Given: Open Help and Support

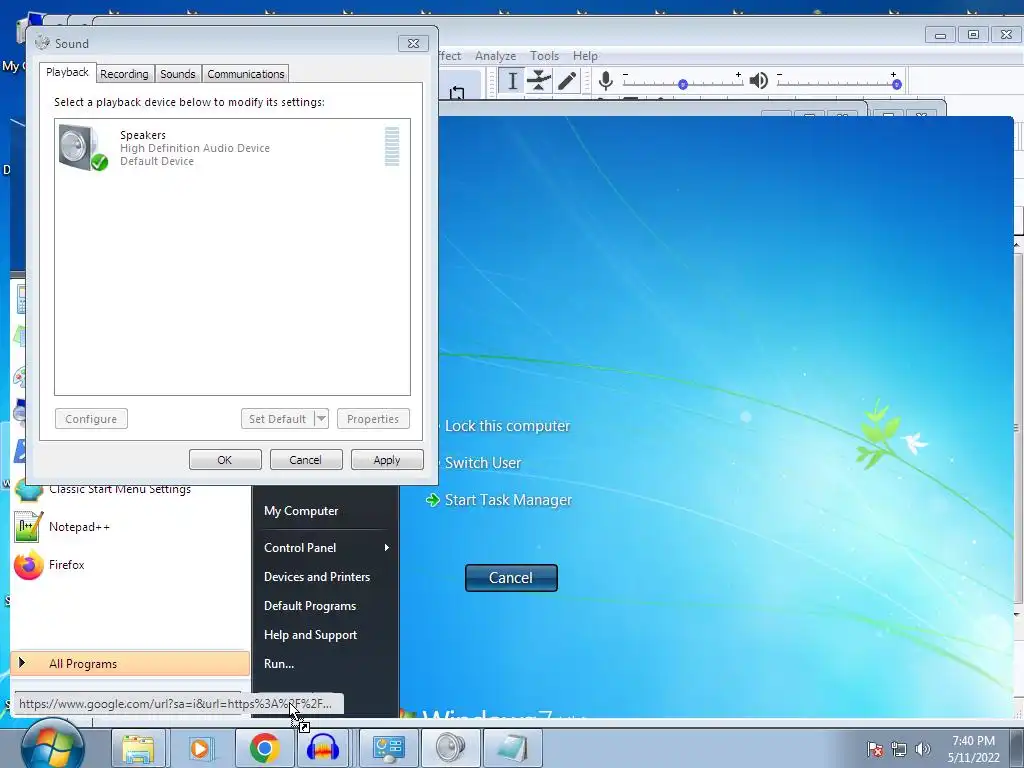Looking at the screenshot, I should click(310, 635).
